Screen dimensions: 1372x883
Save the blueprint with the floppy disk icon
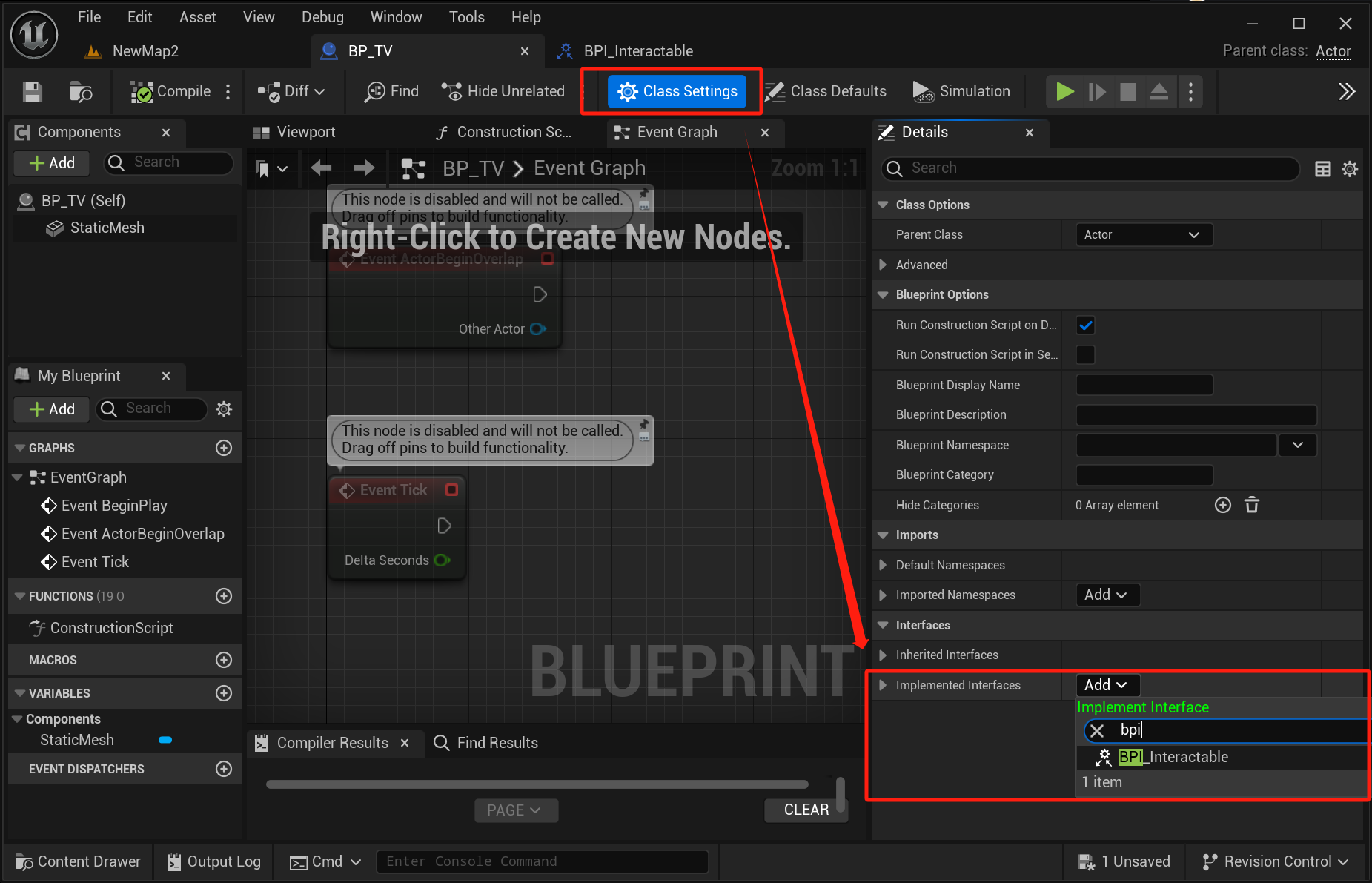(32, 92)
